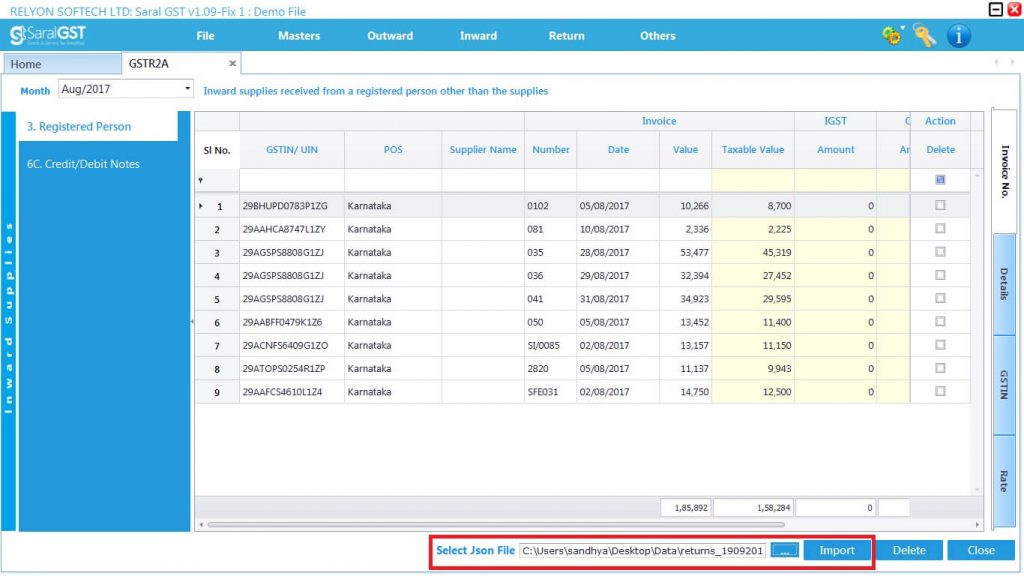
Task: Select GSTIN 29AAFCS4610L1Z4 cell
Action: 292,392
